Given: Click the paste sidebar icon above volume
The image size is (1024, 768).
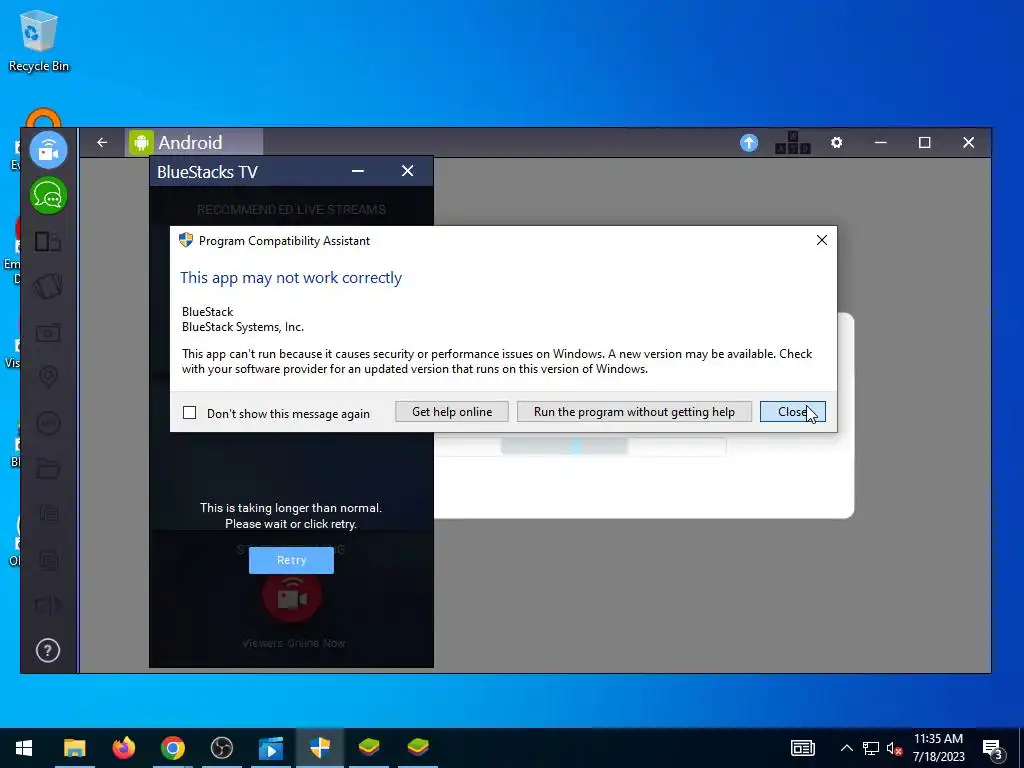Looking at the screenshot, I should 48,560.
